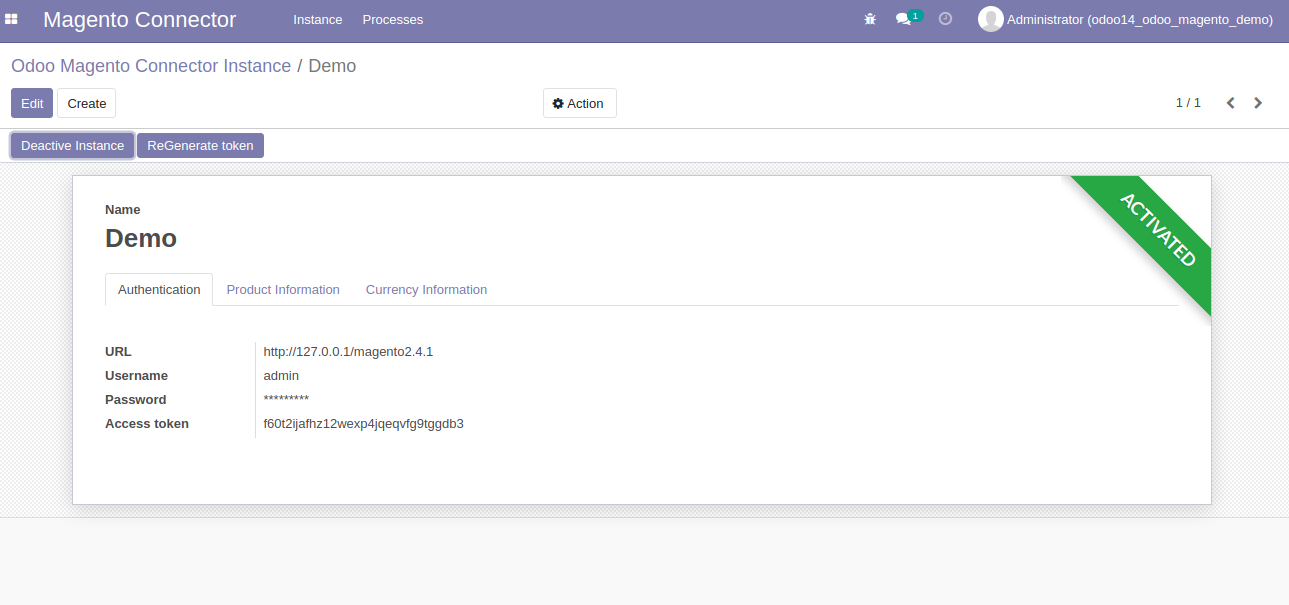
Task: Go to next record with right arrow
Action: point(1258,102)
